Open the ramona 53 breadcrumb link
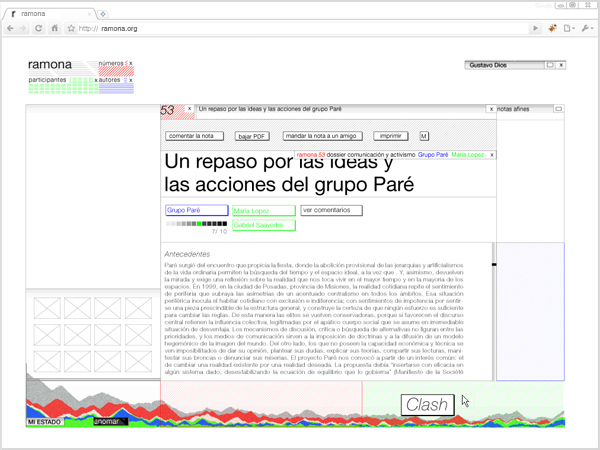 coord(311,155)
